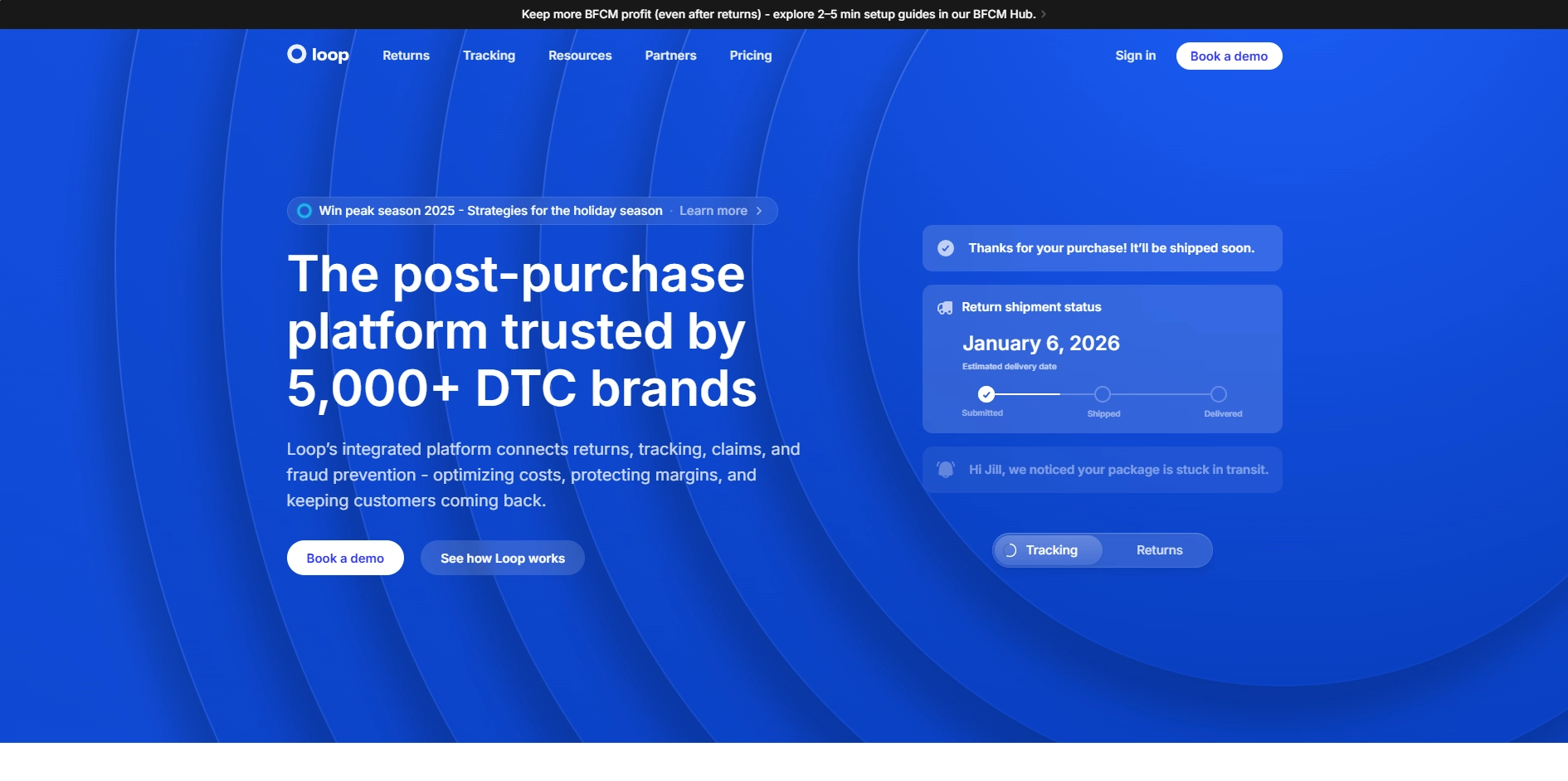Click the Learn more link
This screenshot has width=1568, height=781.
713,211
